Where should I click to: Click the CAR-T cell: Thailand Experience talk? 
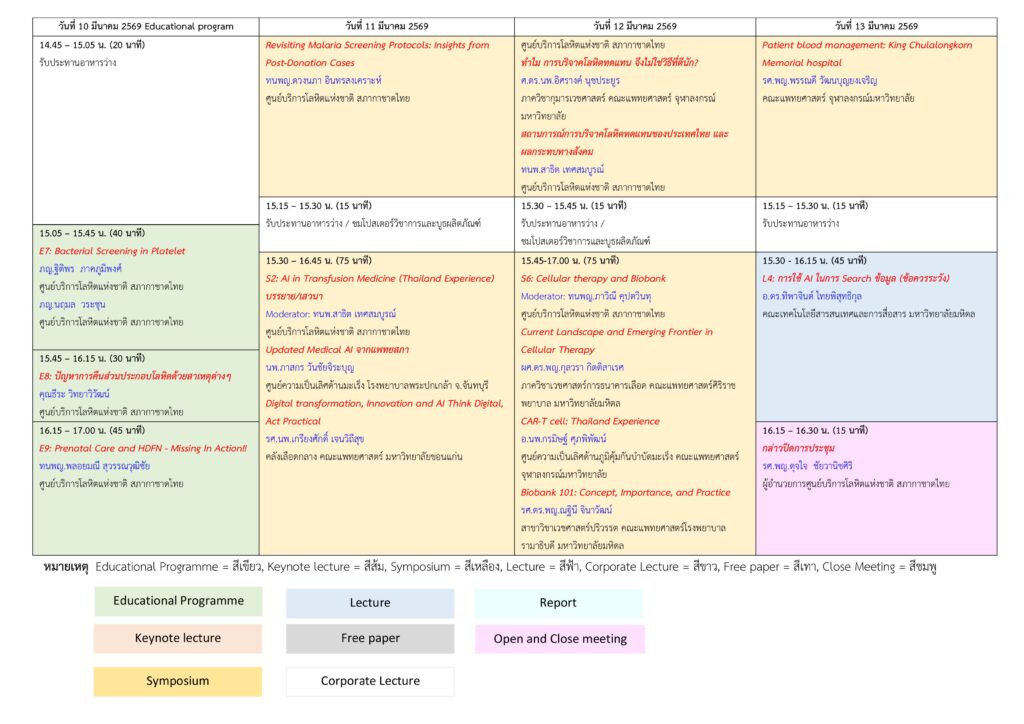pos(590,421)
